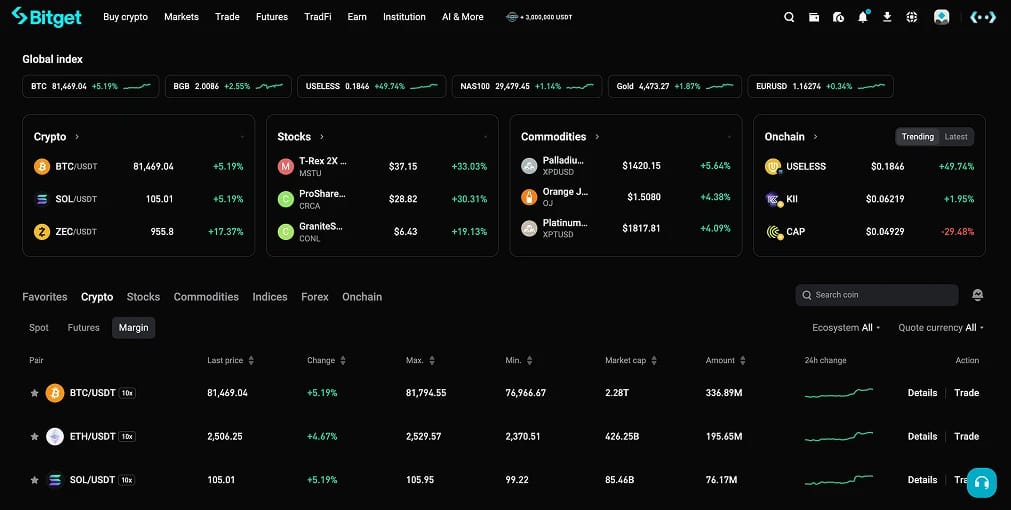Switch to the Forex tab
The width and height of the screenshot is (1011, 510).
point(315,297)
